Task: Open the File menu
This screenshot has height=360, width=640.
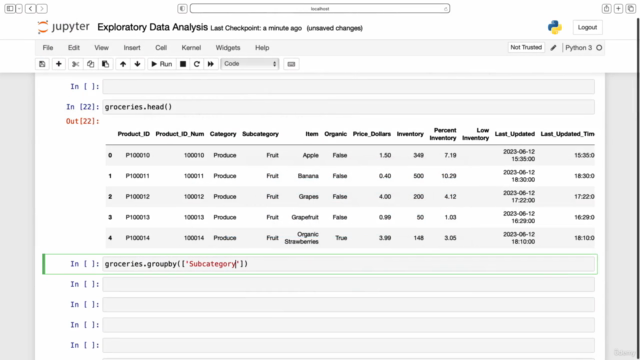Action: coord(48,48)
